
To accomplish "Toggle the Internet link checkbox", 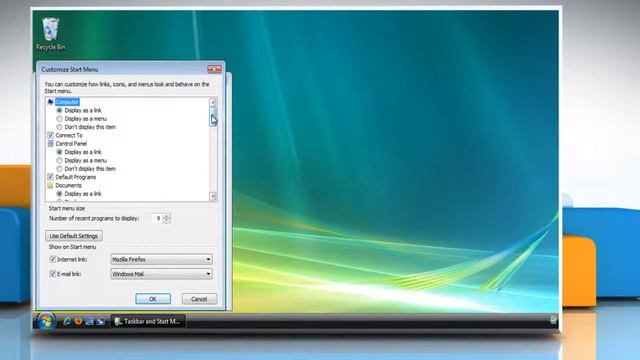I will [53, 259].
